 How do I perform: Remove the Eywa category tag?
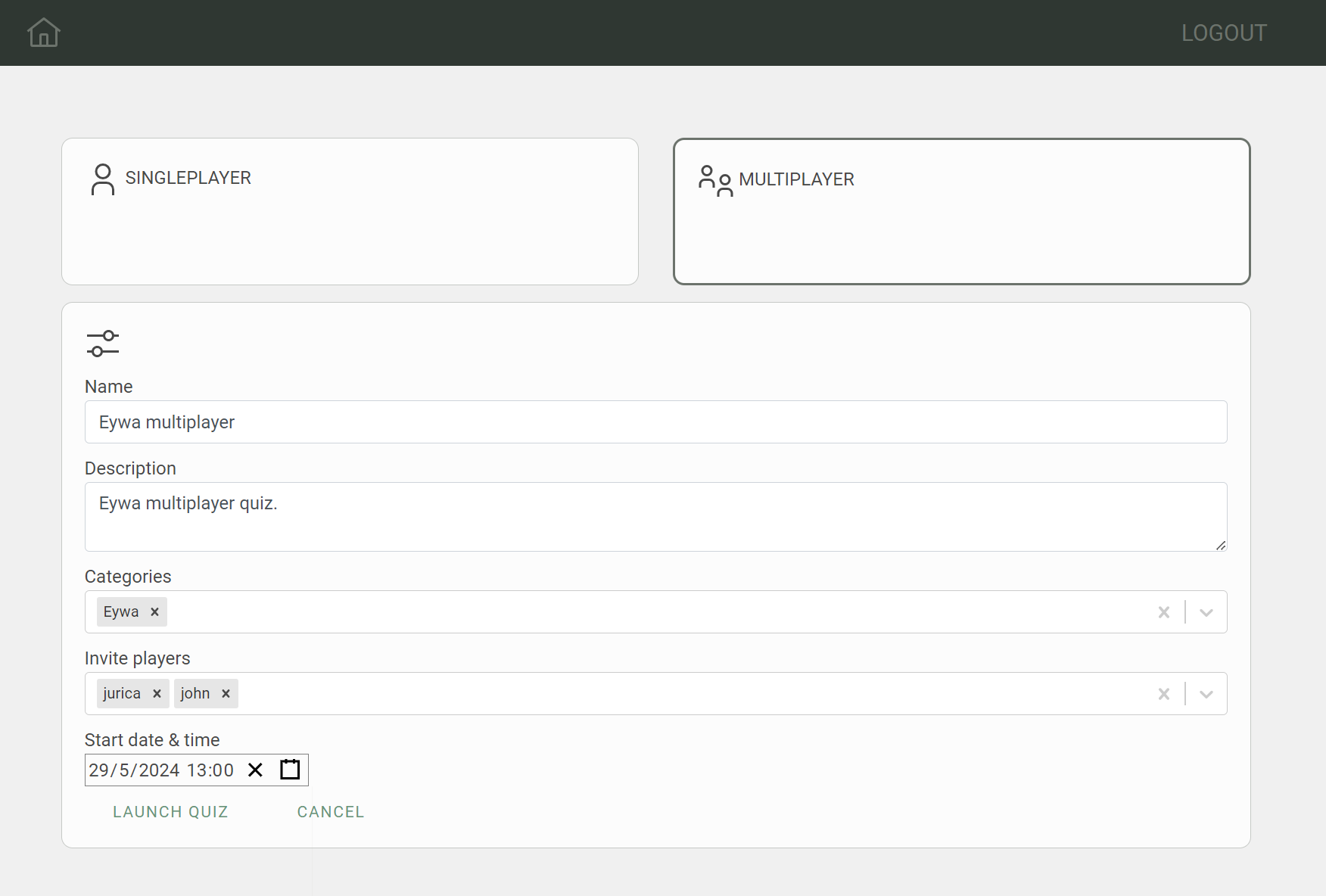coord(154,612)
